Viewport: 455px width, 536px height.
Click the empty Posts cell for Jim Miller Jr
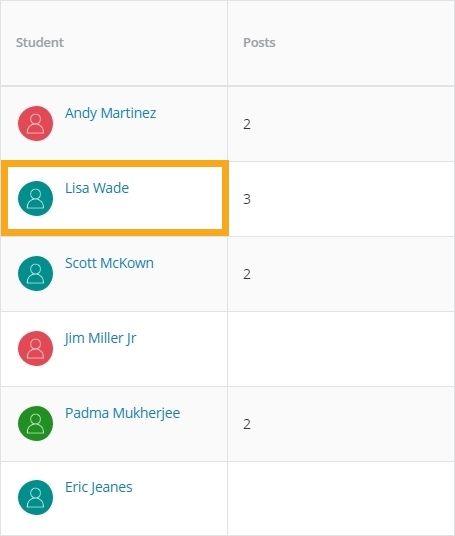pyautogui.click(x=341, y=349)
